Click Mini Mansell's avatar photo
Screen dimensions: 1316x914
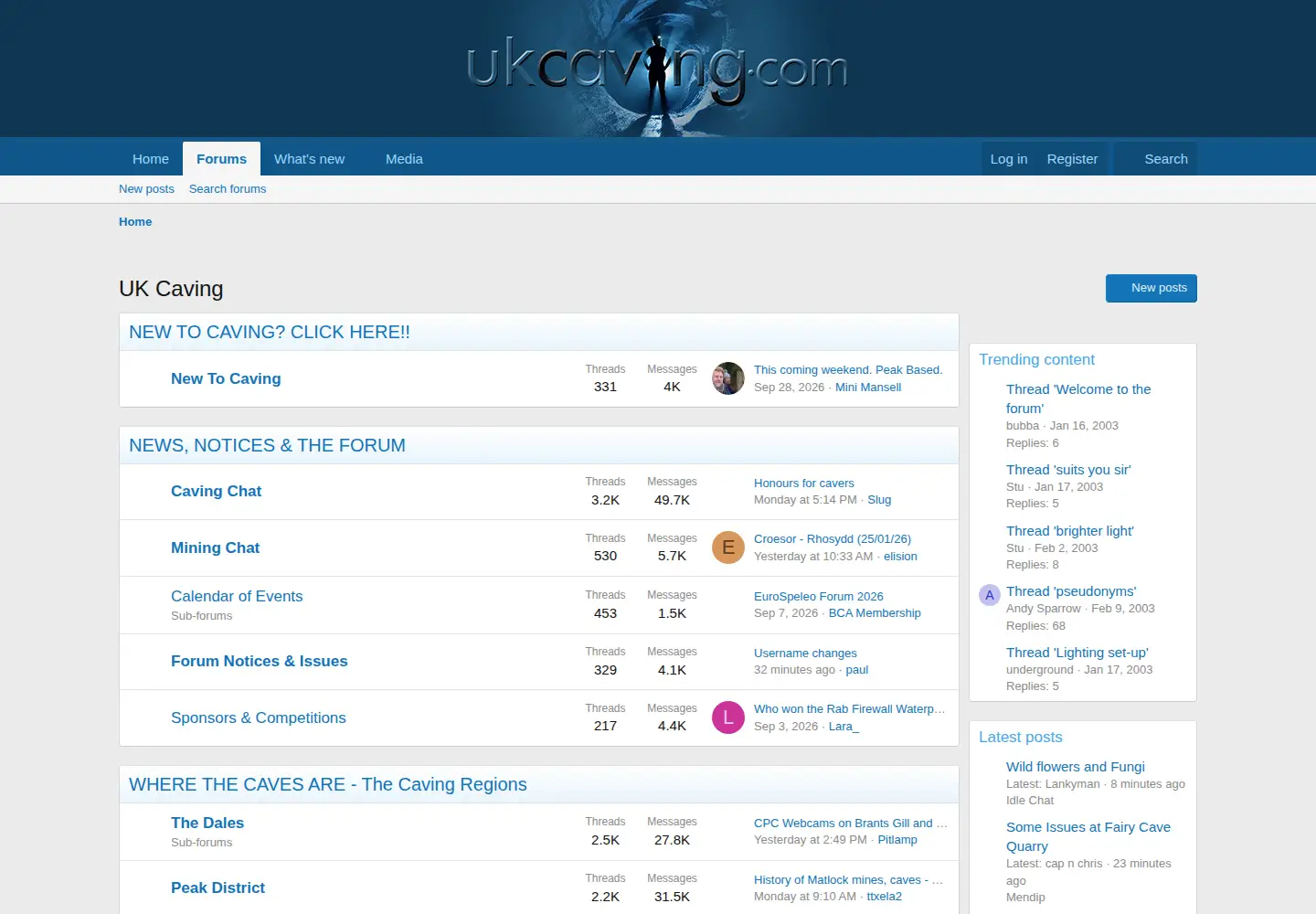(728, 378)
